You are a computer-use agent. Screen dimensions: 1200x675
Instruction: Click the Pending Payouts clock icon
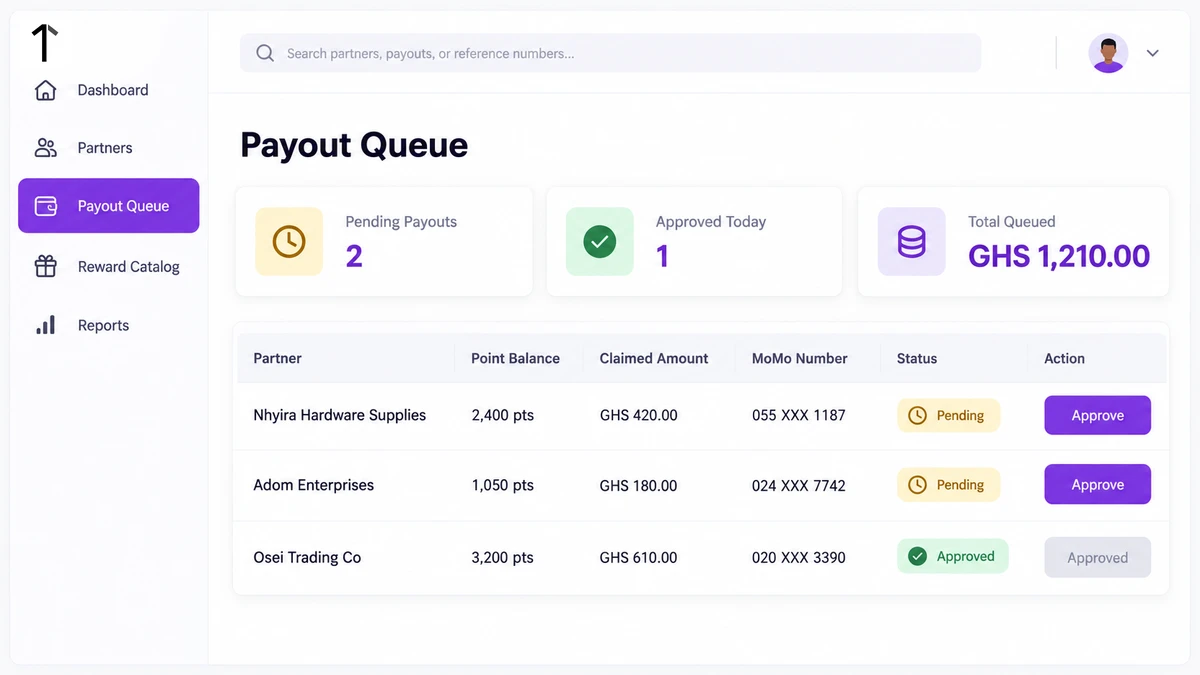[x=289, y=241]
